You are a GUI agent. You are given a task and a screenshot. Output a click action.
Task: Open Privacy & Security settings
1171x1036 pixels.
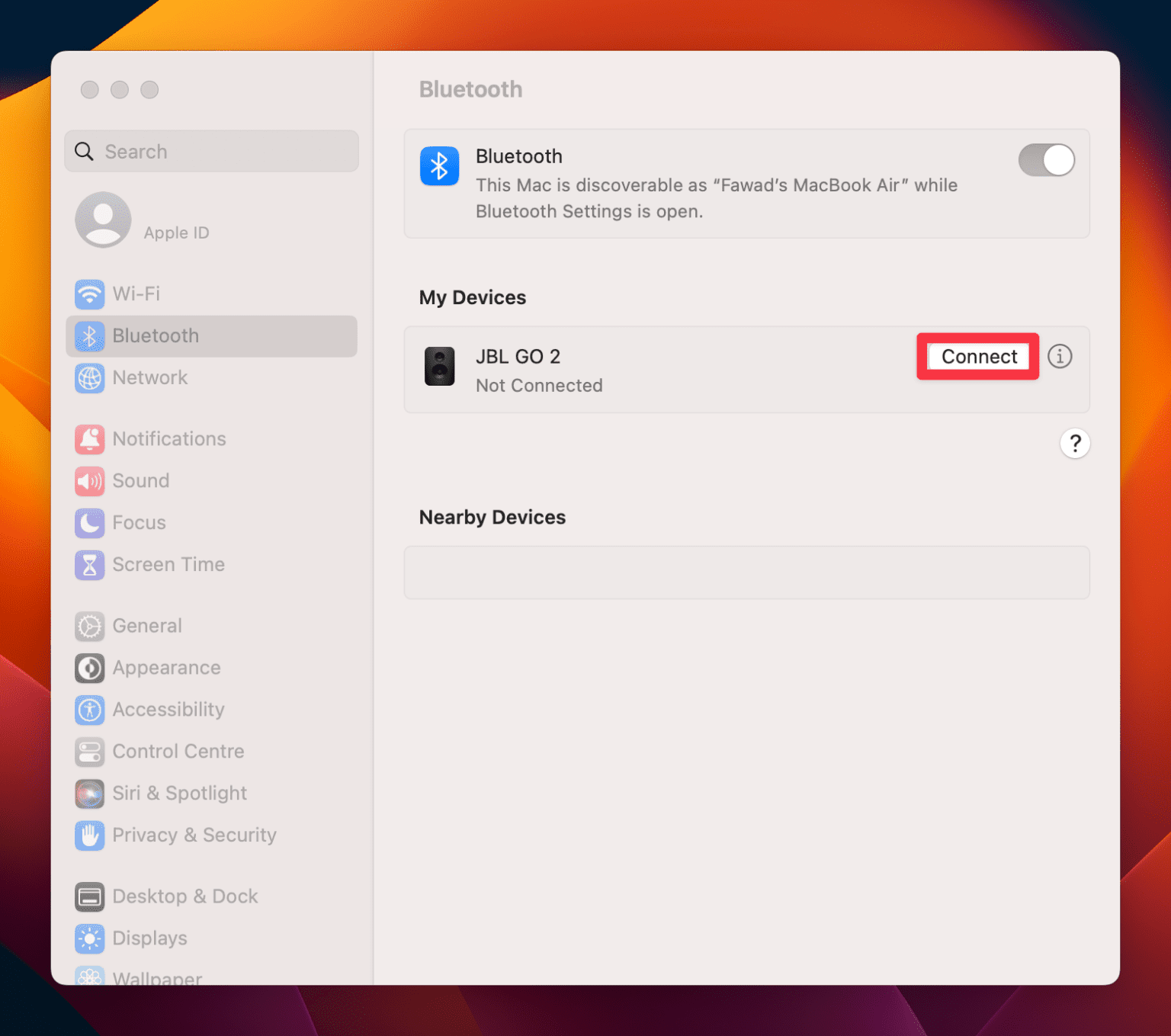tap(194, 835)
